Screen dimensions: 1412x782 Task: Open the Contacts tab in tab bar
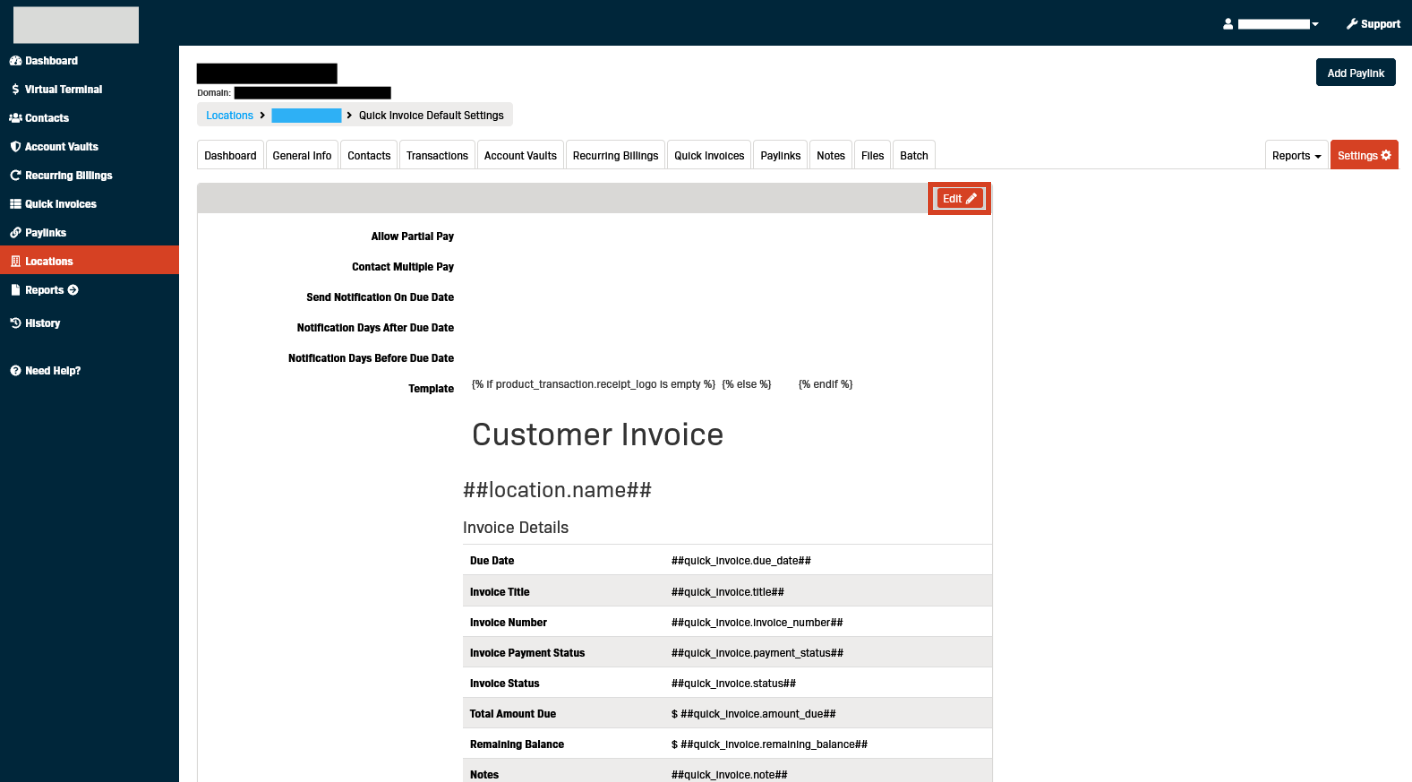(369, 156)
